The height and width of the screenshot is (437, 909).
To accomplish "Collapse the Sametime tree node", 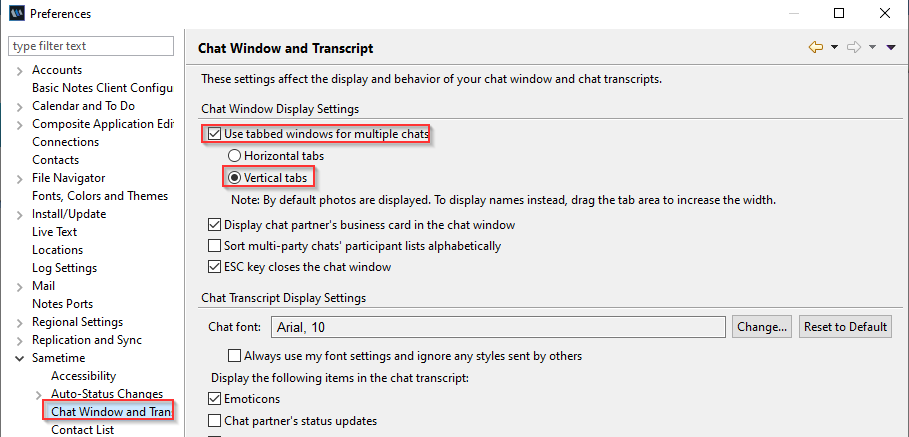I will click(20, 358).
